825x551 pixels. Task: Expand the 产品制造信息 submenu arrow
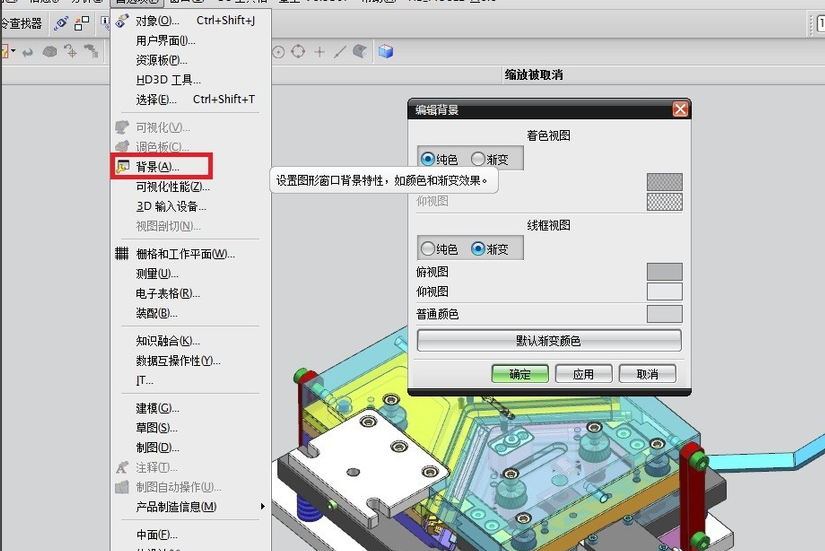pos(263,506)
